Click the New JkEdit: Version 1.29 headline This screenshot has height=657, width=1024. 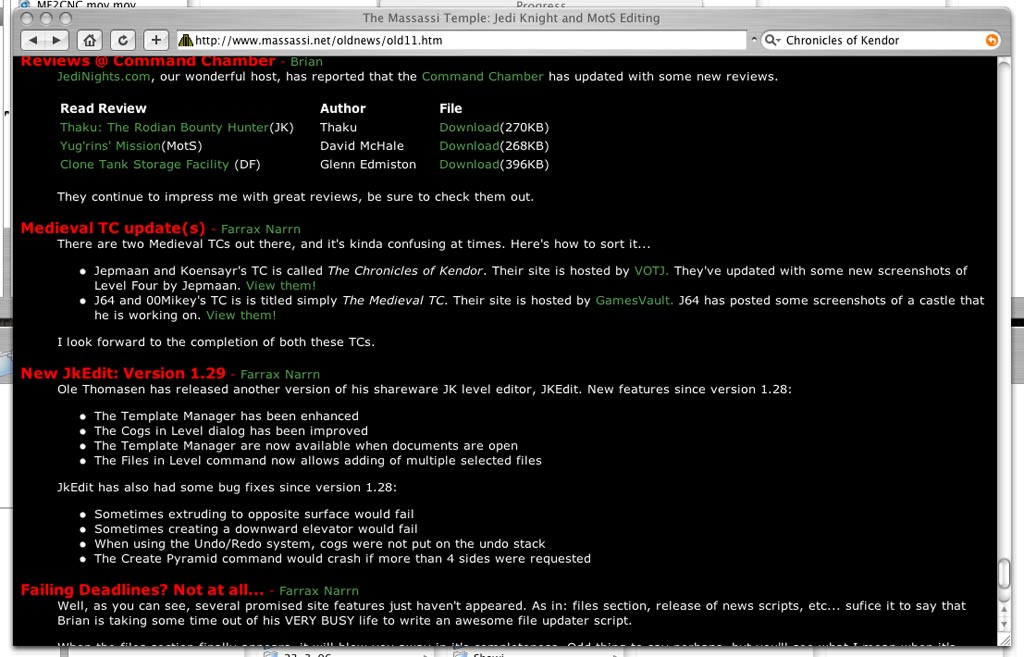point(123,373)
